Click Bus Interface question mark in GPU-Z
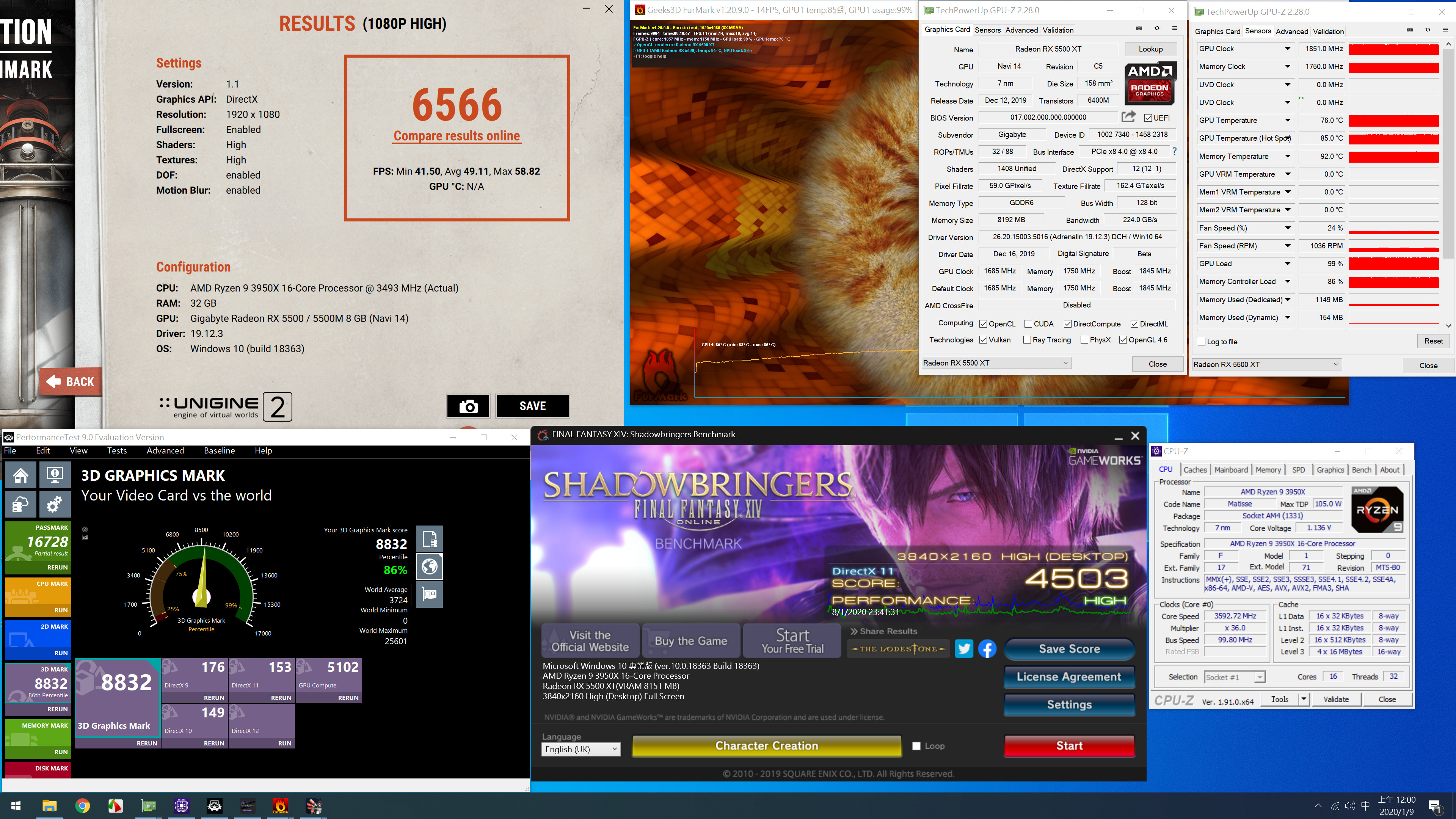This screenshot has height=819, width=1456. [1175, 151]
